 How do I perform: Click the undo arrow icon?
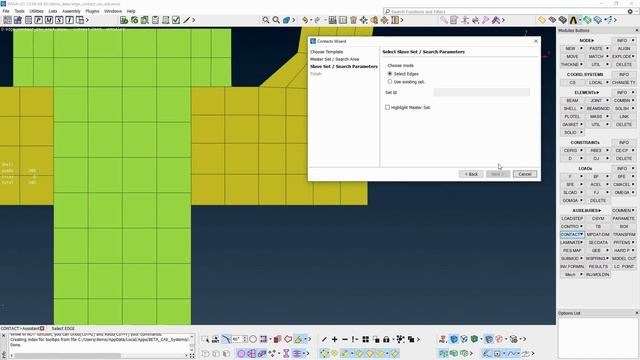(x=305, y=20)
